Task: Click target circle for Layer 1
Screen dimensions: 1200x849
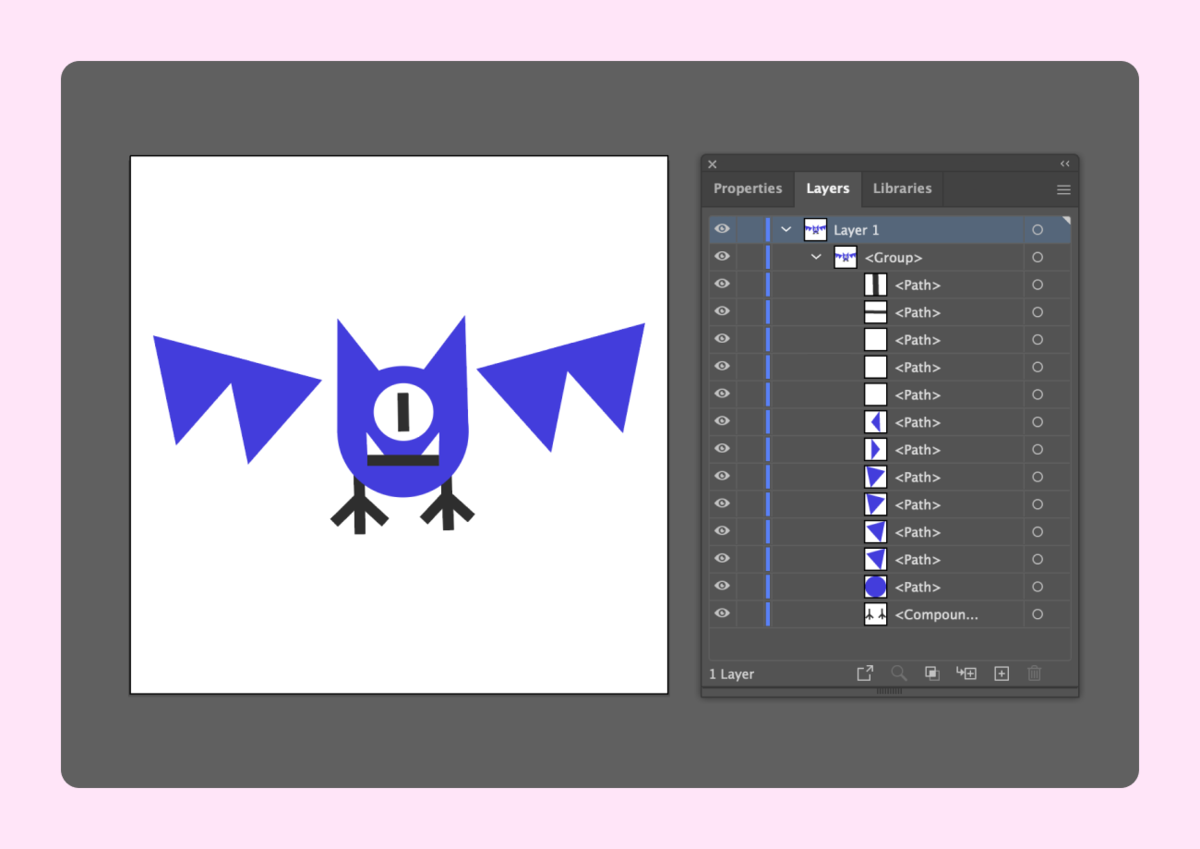Action: tap(1037, 230)
